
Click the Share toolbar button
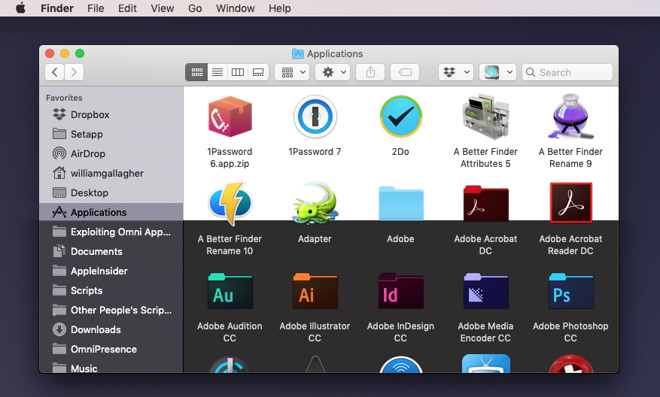(370, 72)
